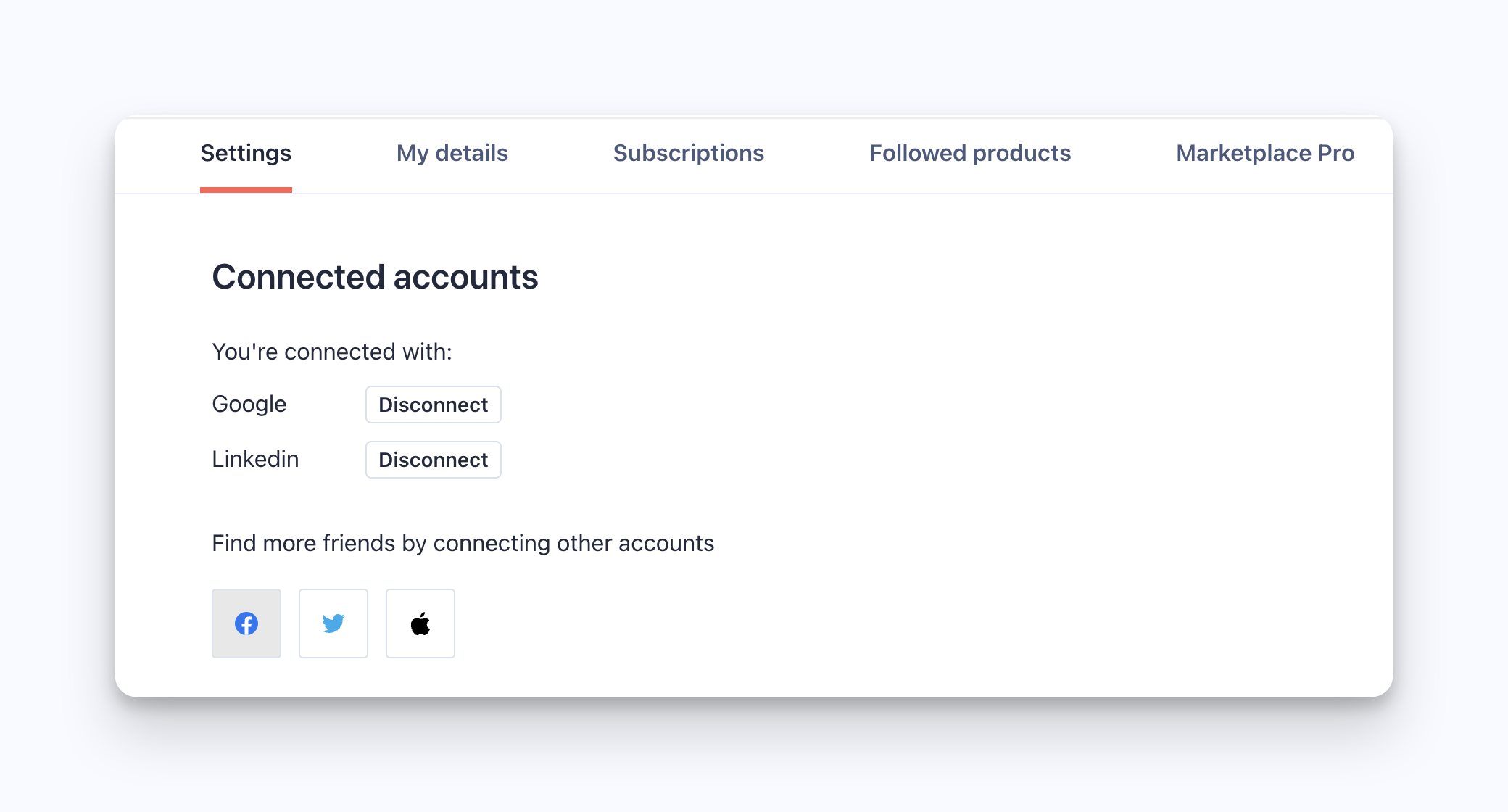This screenshot has width=1508, height=812.
Task: Connect your Apple account
Action: tap(420, 623)
